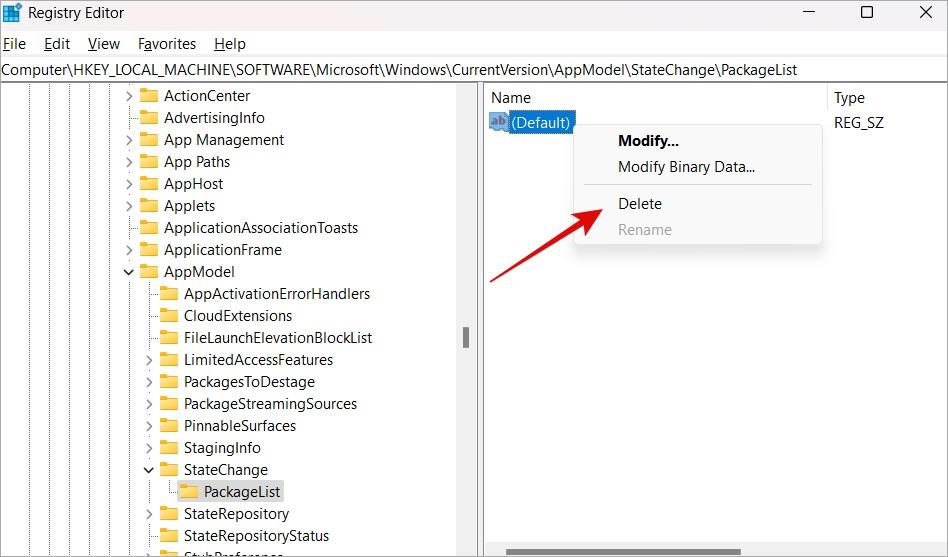This screenshot has width=948, height=557.
Task: Select the StateRepositoryStatus key label
Action: [x=256, y=536]
